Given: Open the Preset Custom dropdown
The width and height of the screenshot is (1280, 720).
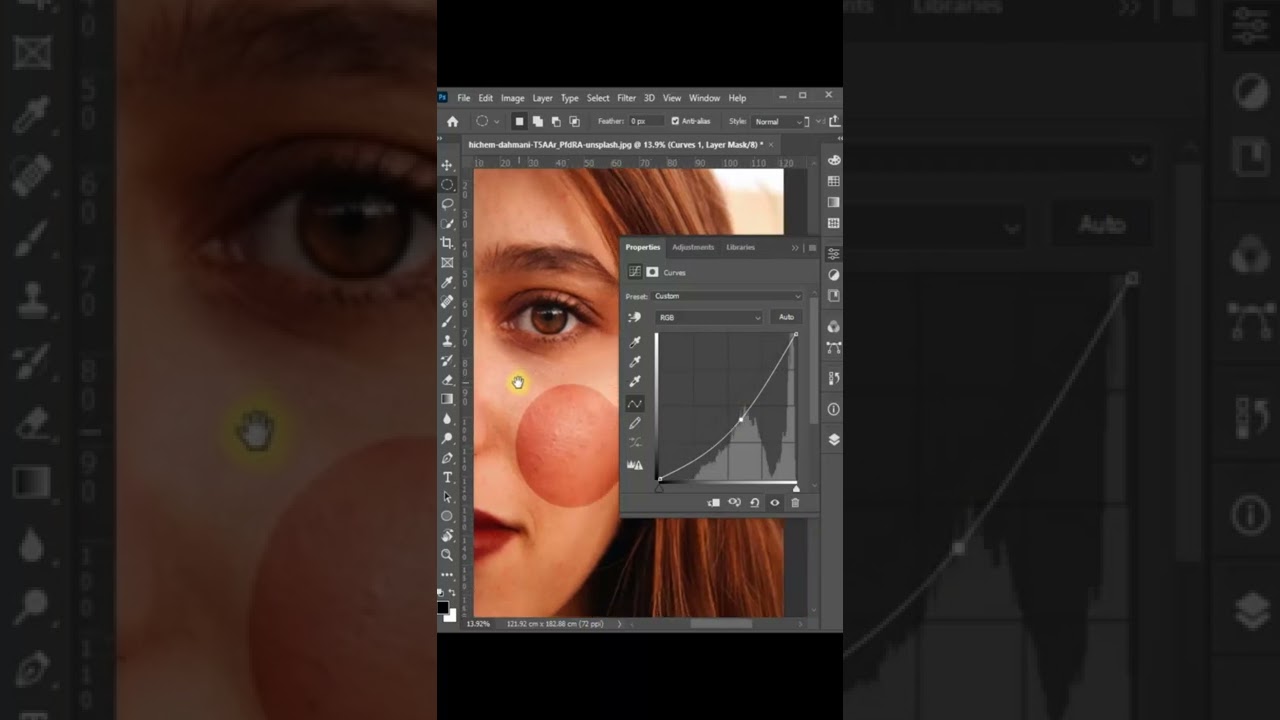Looking at the screenshot, I should coord(728,296).
